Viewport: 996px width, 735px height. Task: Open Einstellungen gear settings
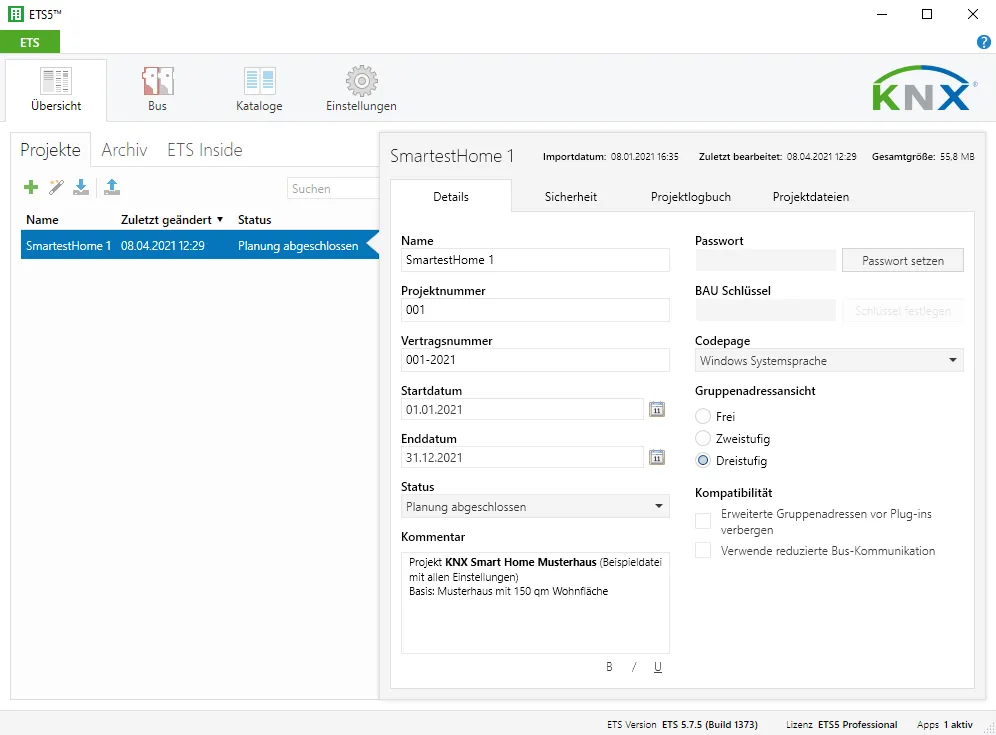pyautogui.click(x=361, y=90)
